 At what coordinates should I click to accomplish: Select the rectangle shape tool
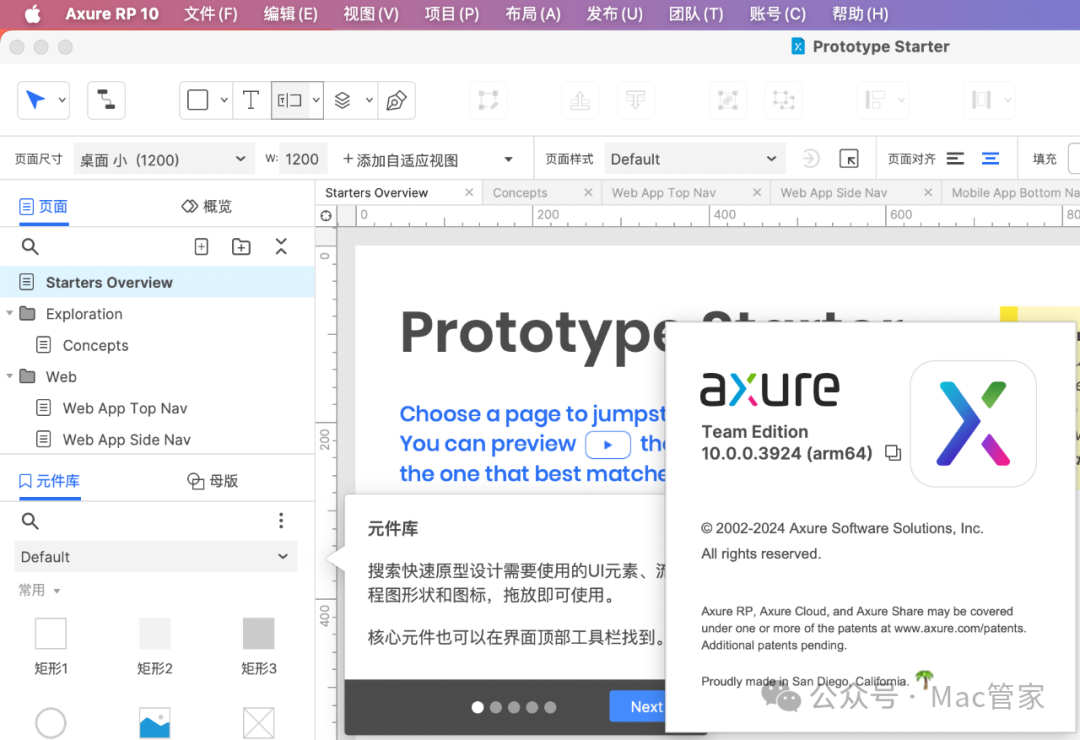click(x=198, y=100)
